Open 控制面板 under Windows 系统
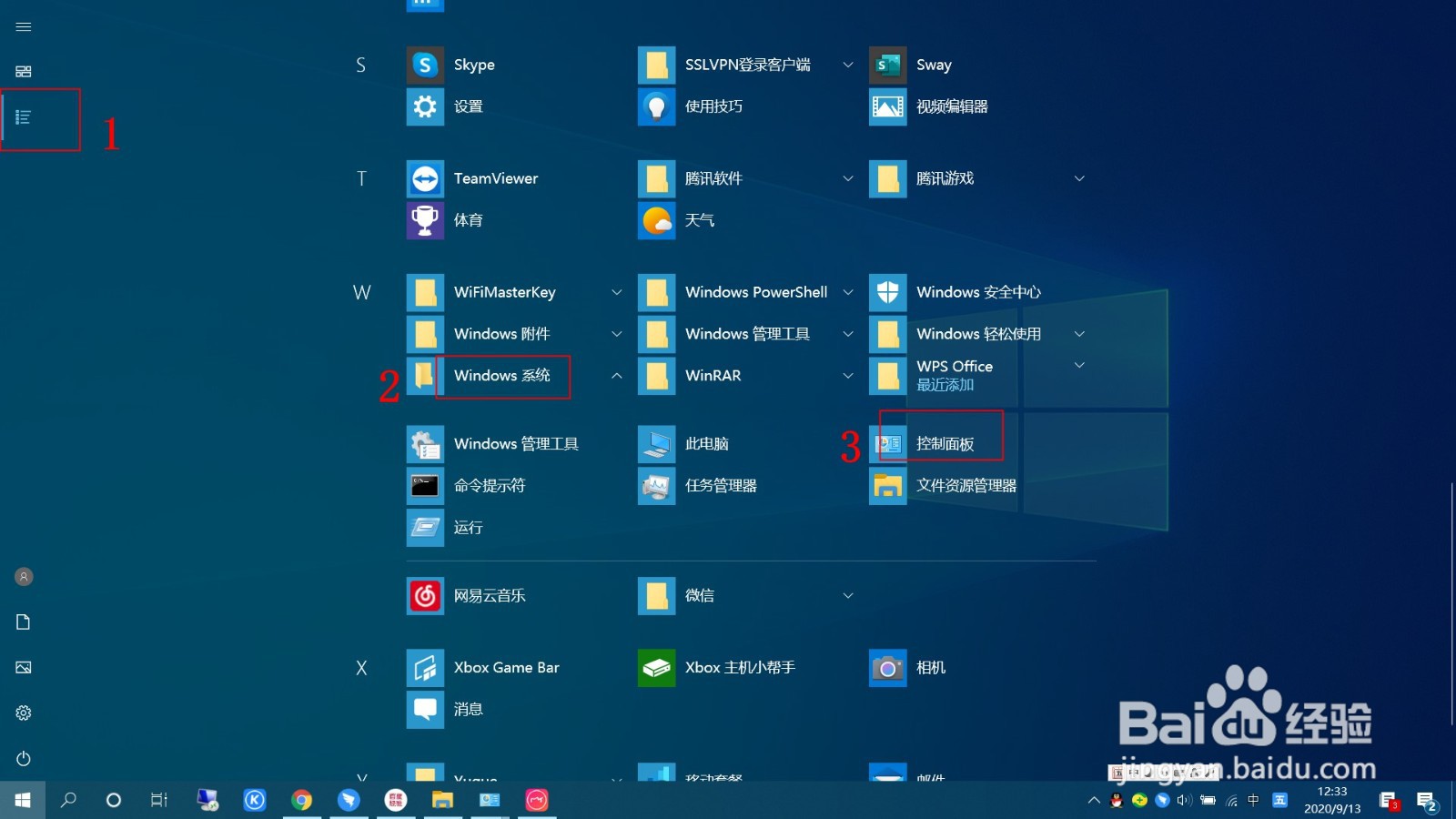1456x819 pixels. point(943,443)
